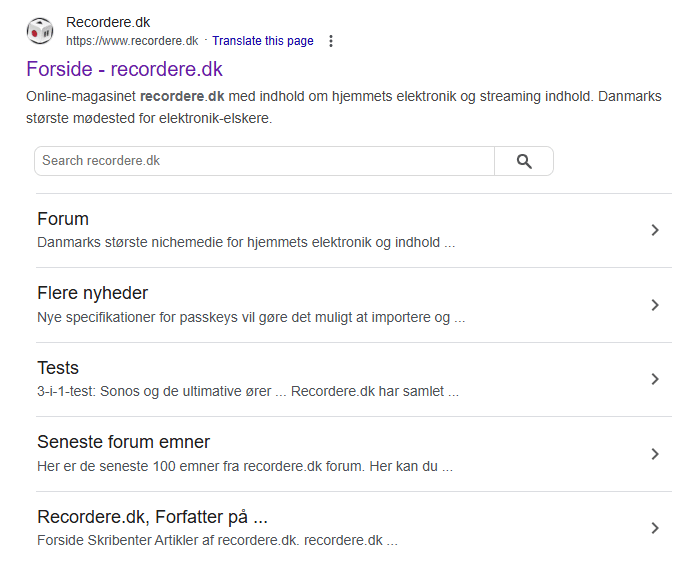Click Translate this page link
694x578 pixels.
coord(263,41)
